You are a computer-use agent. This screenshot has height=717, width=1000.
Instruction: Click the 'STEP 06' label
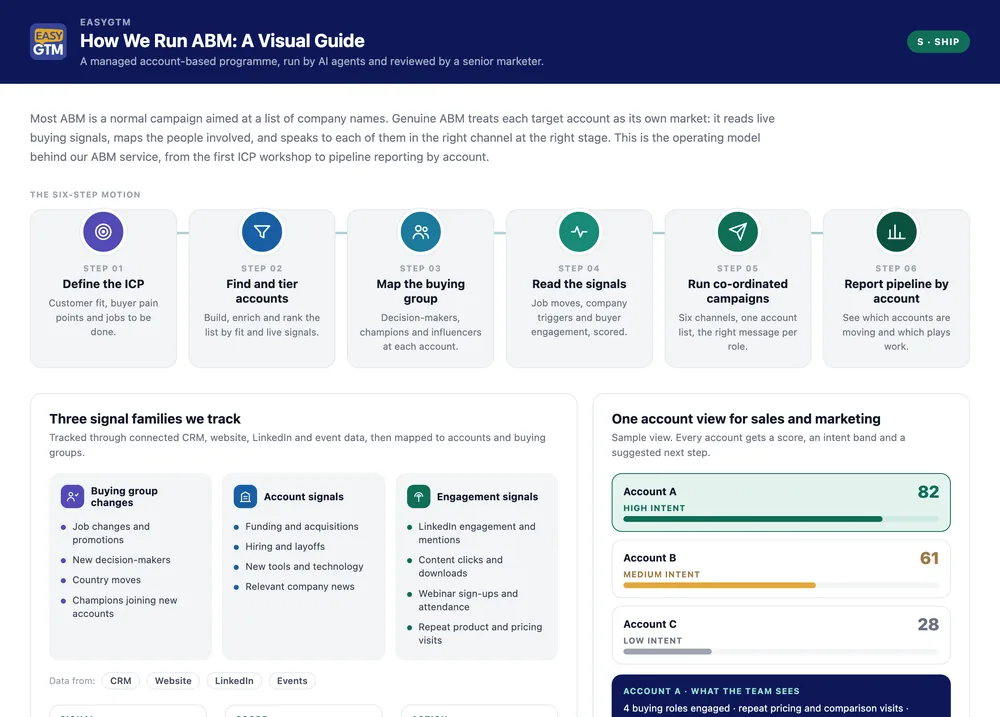pyautogui.click(x=896, y=269)
